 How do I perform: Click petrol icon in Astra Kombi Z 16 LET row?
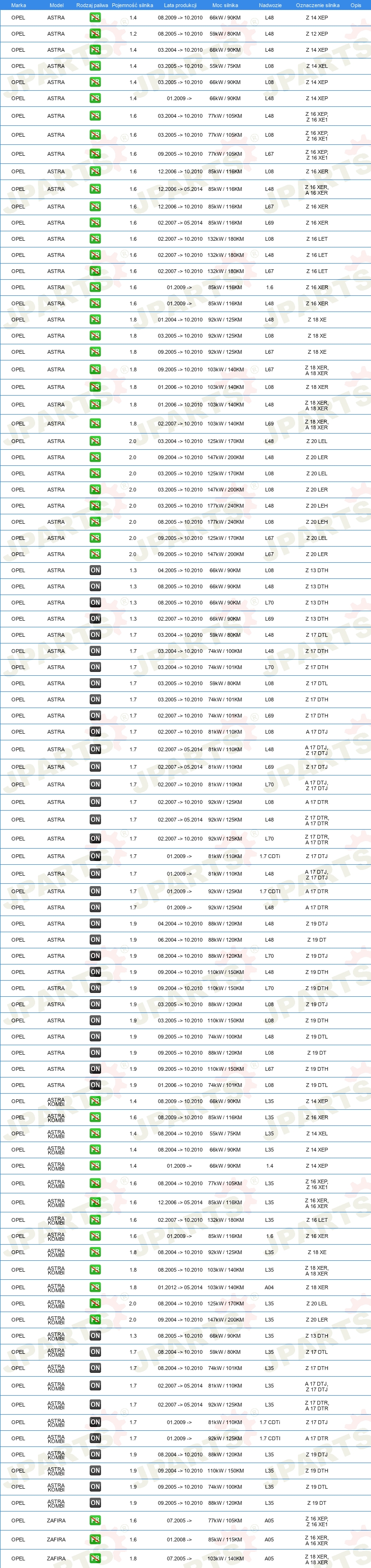95,1220
